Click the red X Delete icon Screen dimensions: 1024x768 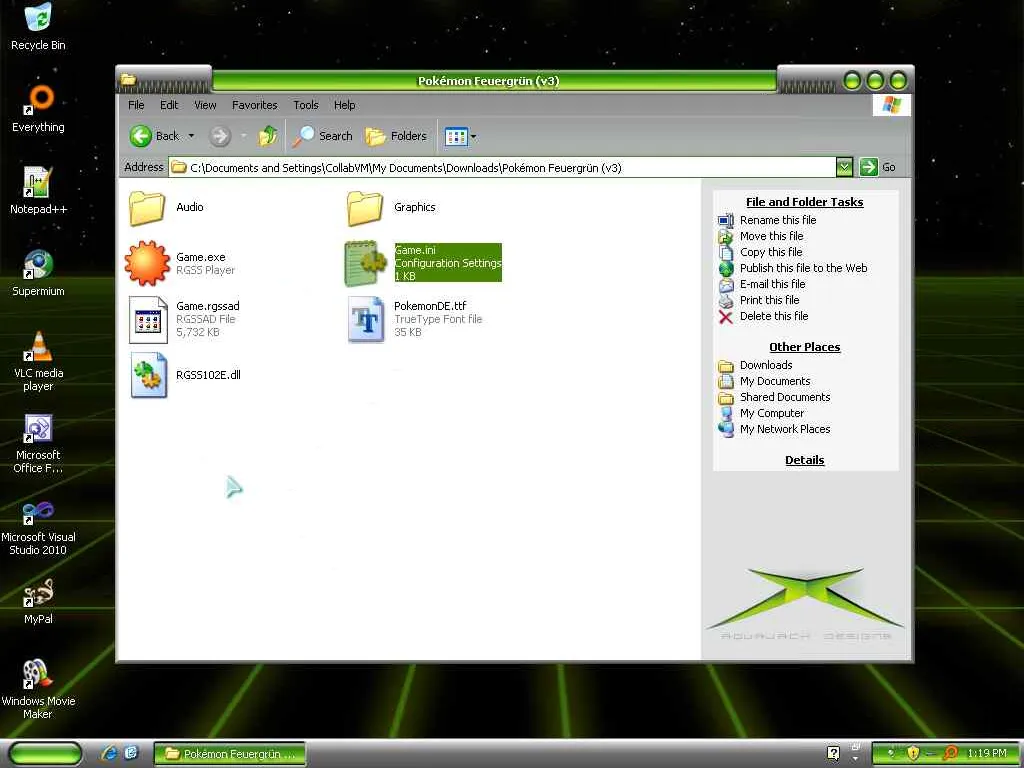[x=726, y=317]
